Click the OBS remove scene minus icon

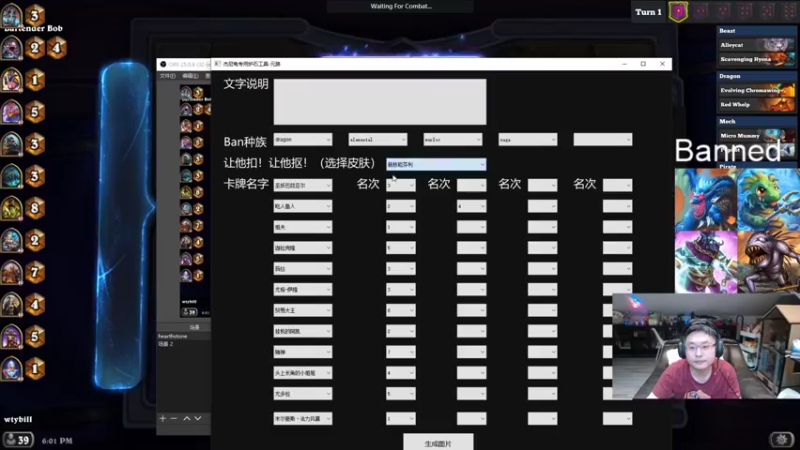click(x=173, y=418)
